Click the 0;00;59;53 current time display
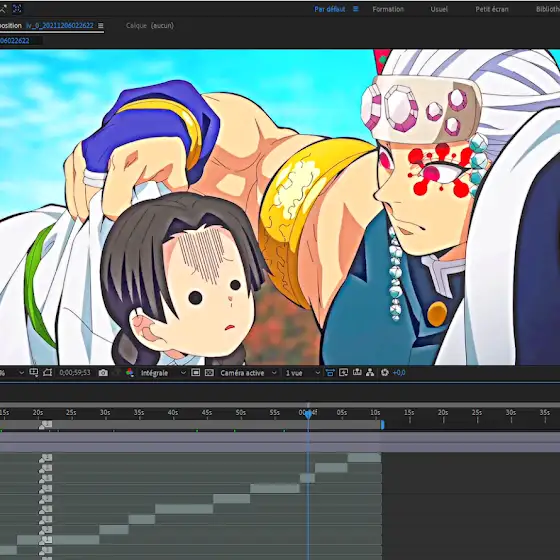Screen dimensions: 560x560 (x=75, y=373)
